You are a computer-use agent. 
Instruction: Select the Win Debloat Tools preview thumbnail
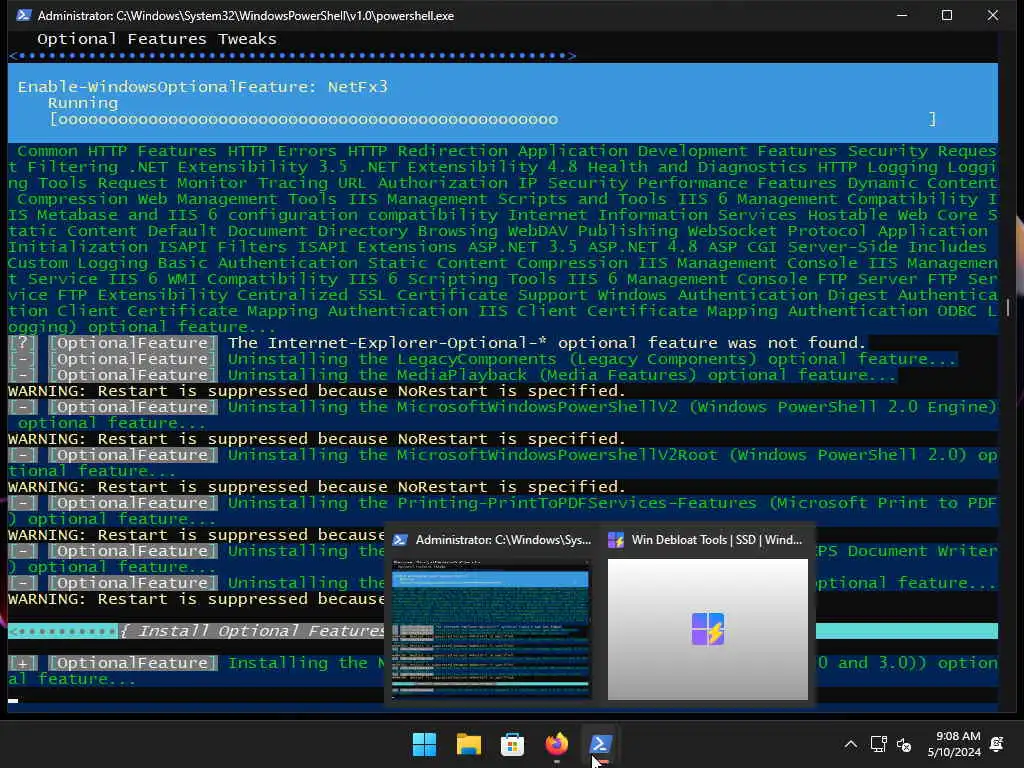[x=708, y=629]
